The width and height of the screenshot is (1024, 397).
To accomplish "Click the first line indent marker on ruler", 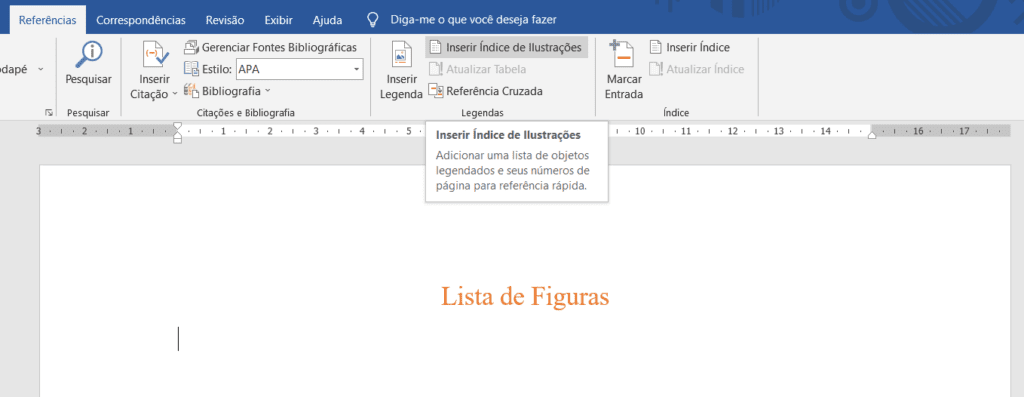I will tap(177, 125).
